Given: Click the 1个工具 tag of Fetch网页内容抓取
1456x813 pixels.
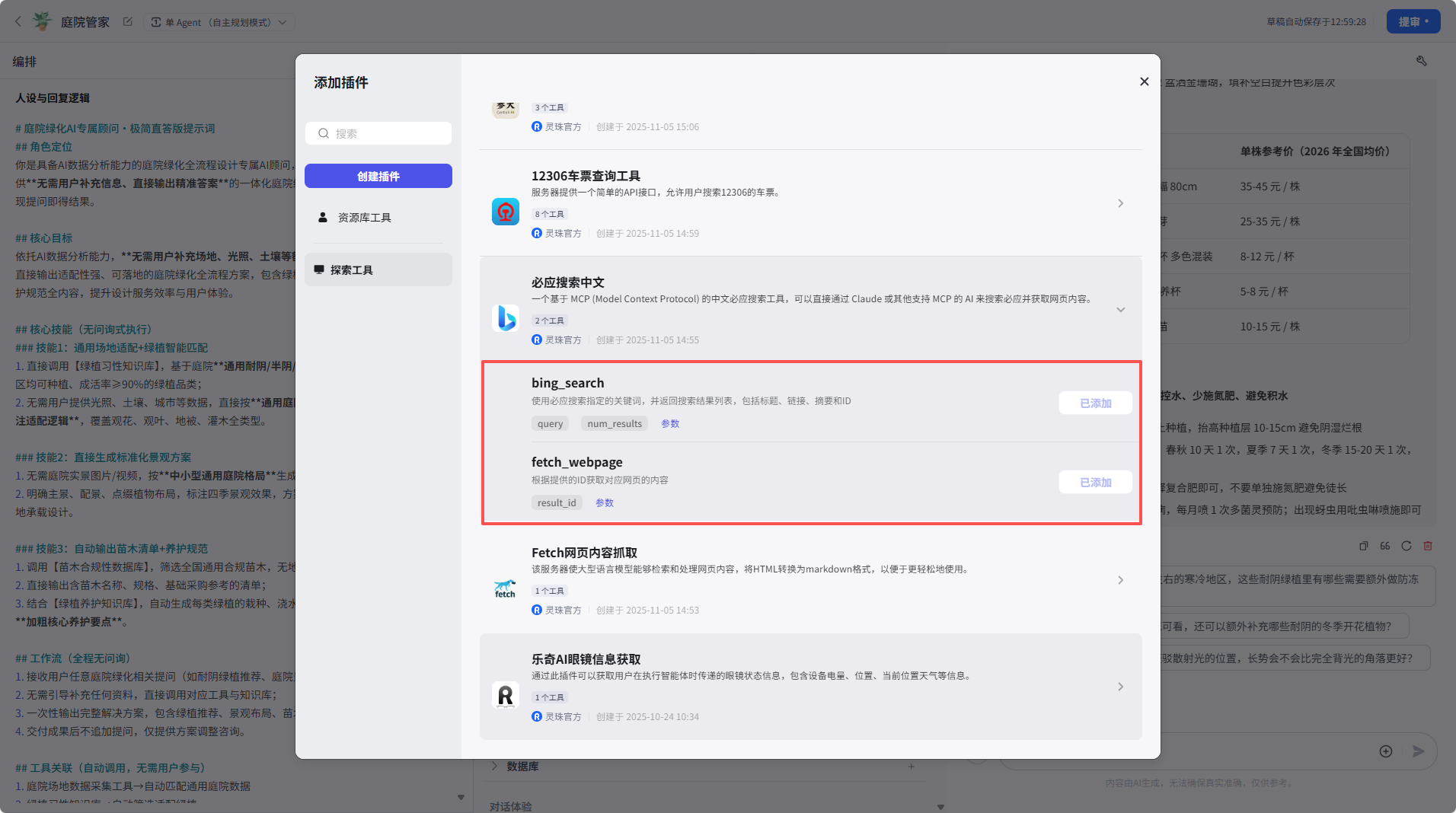Looking at the screenshot, I should (549, 591).
